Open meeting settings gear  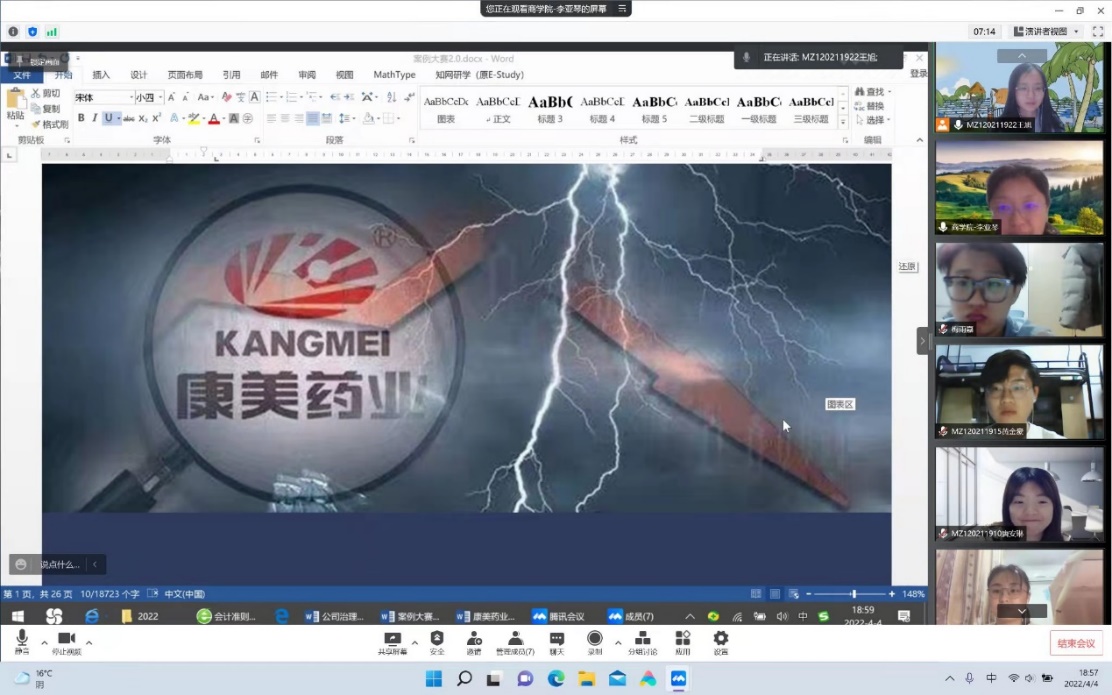(x=721, y=641)
